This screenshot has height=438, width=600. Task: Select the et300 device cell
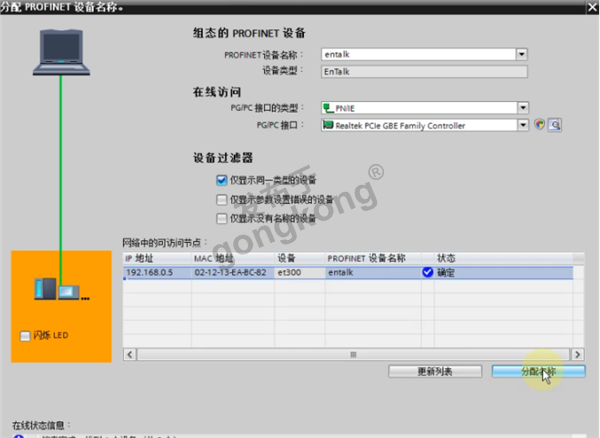[300, 272]
